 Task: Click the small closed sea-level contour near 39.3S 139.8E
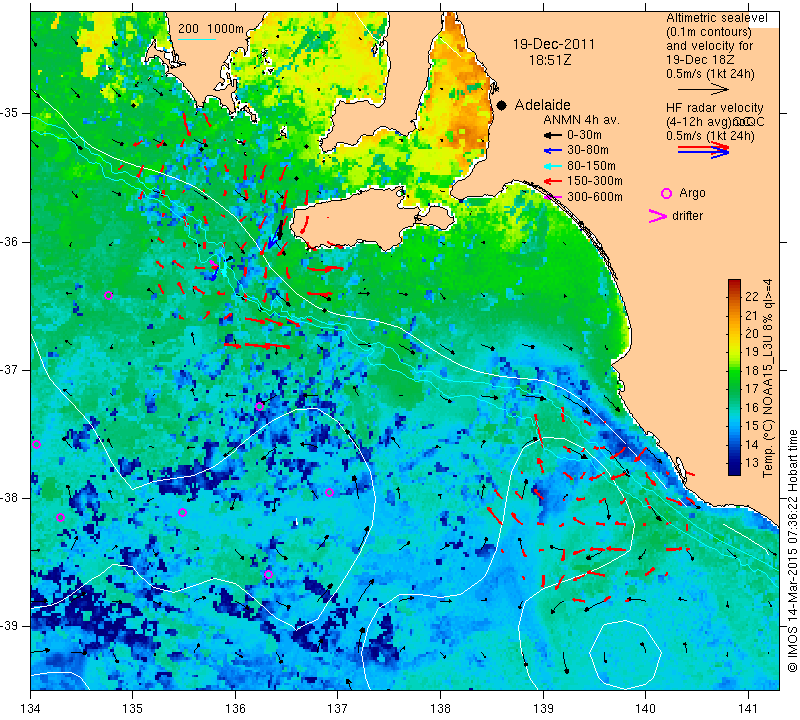626,653
